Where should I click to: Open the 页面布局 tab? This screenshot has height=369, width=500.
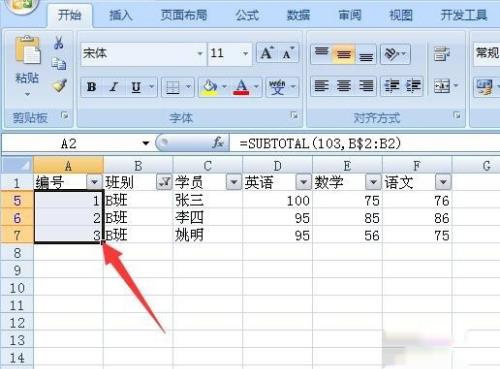pos(184,15)
